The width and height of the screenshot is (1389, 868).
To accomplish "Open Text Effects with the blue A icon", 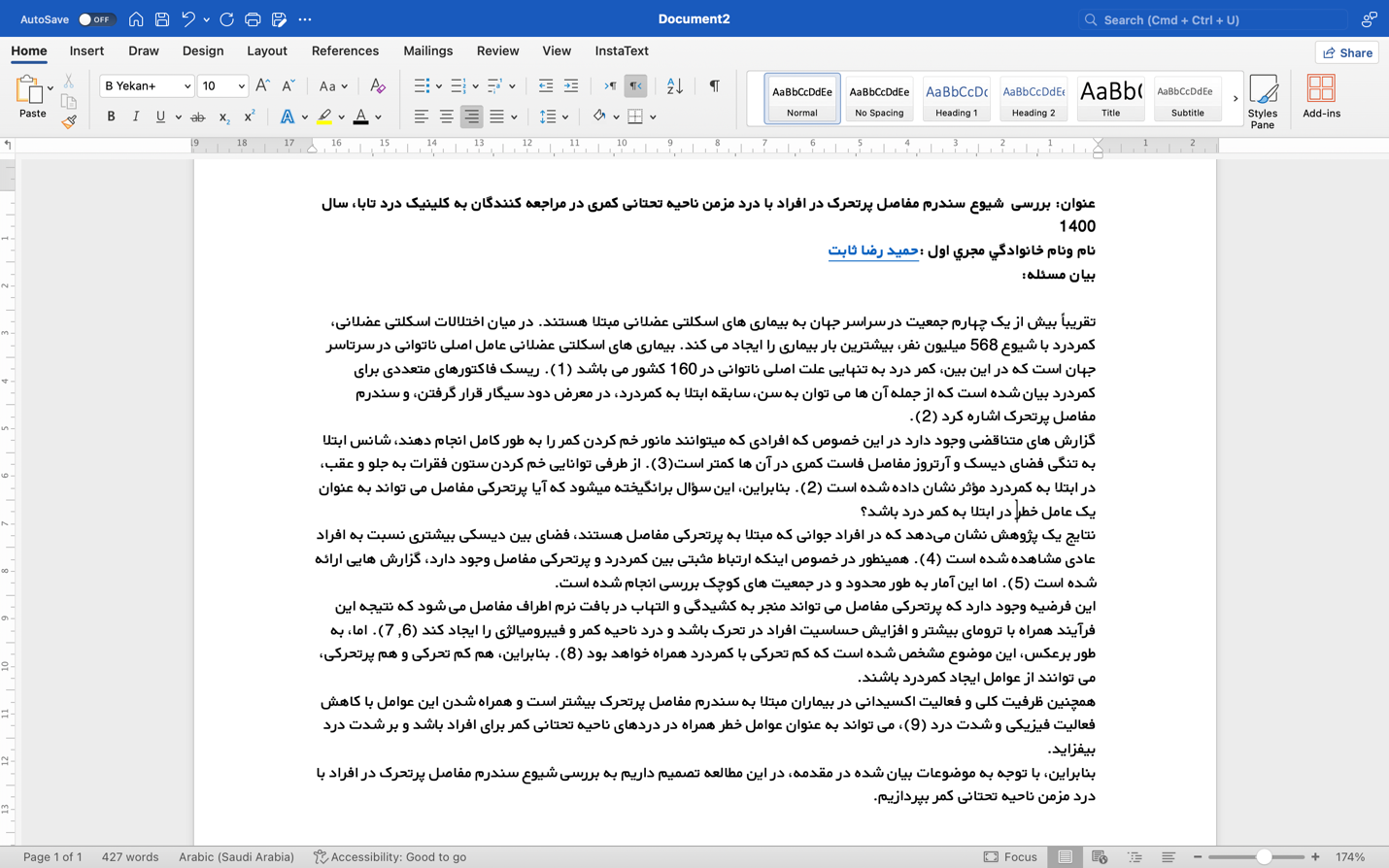I will pyautogui.click(x=288, y=117).
